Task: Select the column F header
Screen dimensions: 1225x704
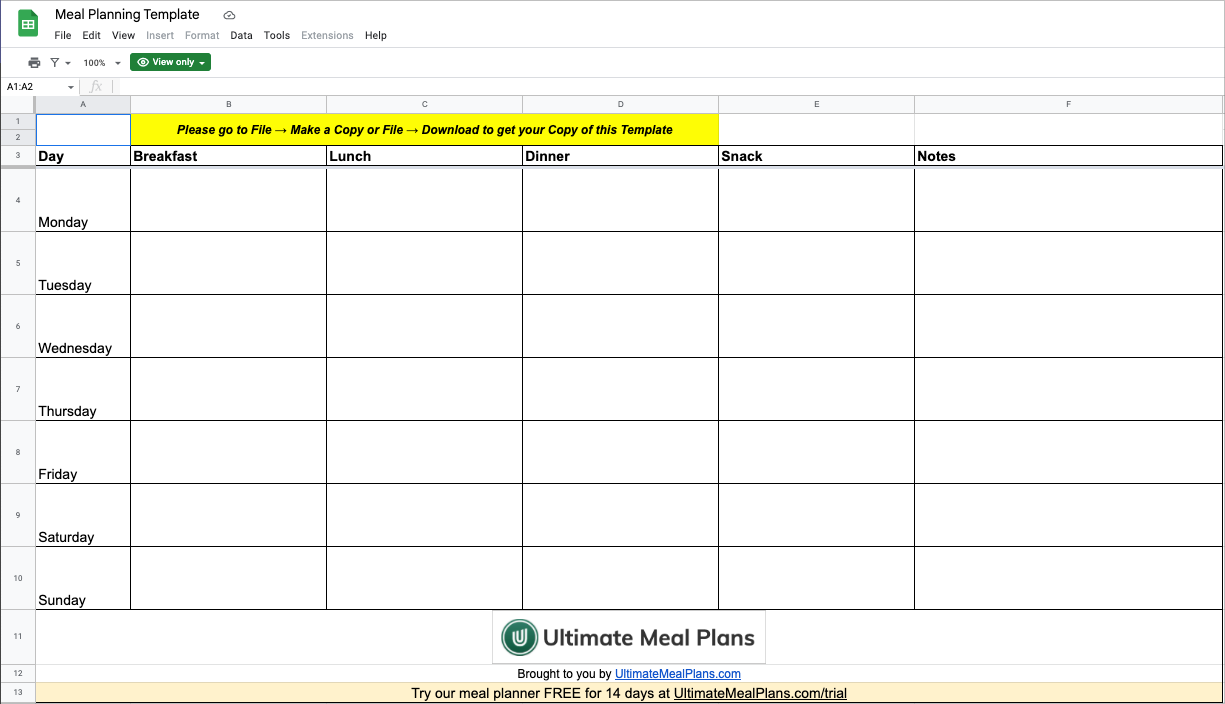Action: (x=1068, y=105)
